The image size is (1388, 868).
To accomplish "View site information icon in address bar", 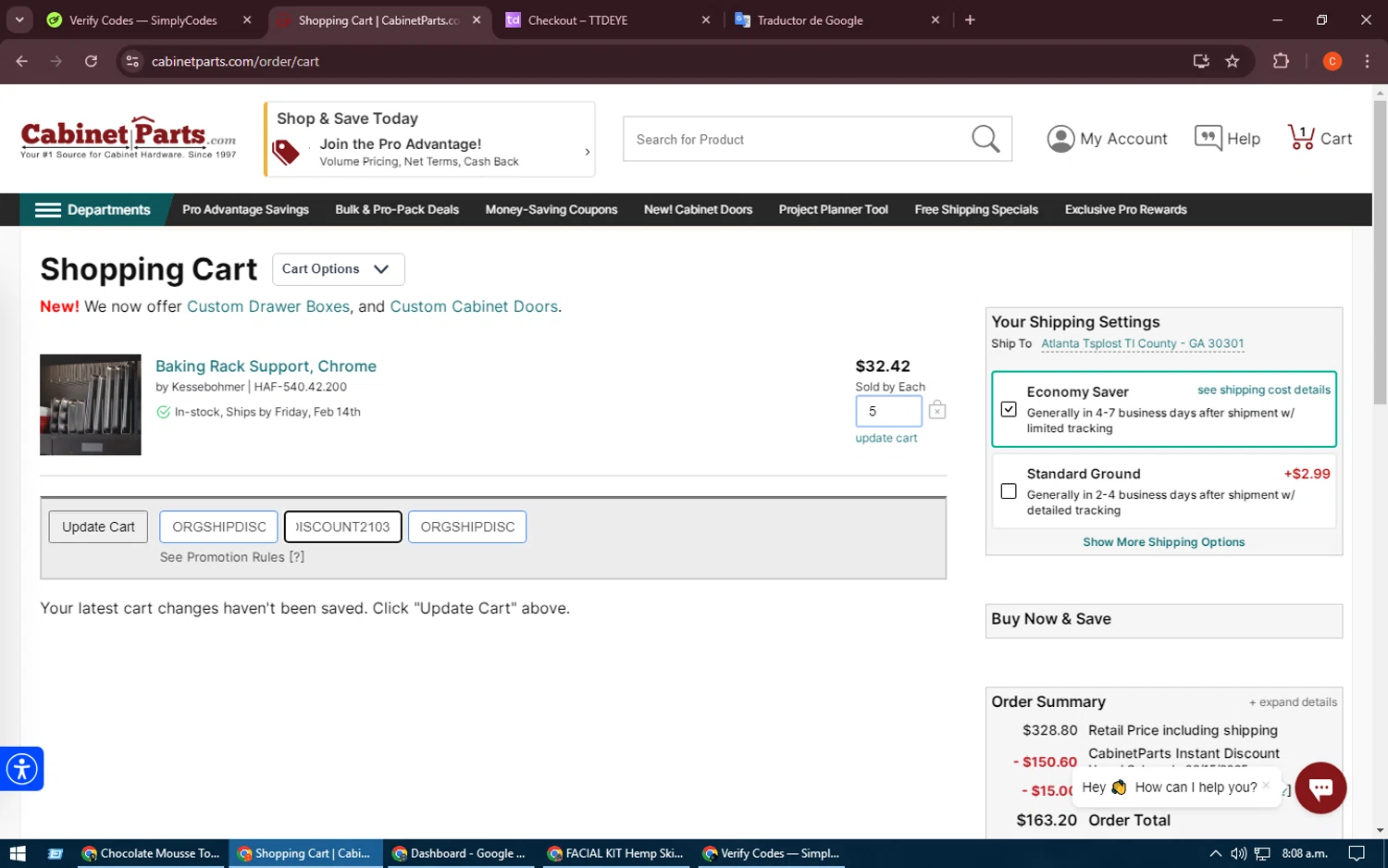I will click(x=132, y=61).
